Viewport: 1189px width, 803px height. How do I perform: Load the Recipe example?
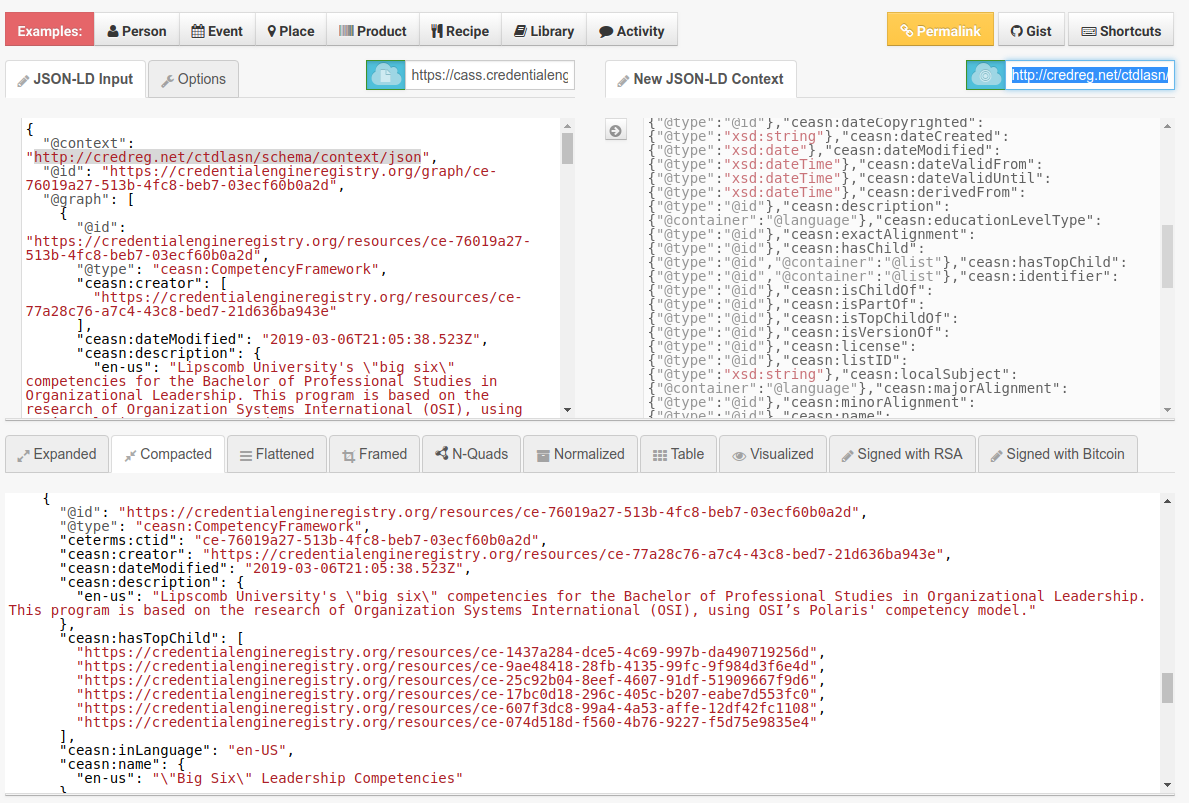click(459, 29)
